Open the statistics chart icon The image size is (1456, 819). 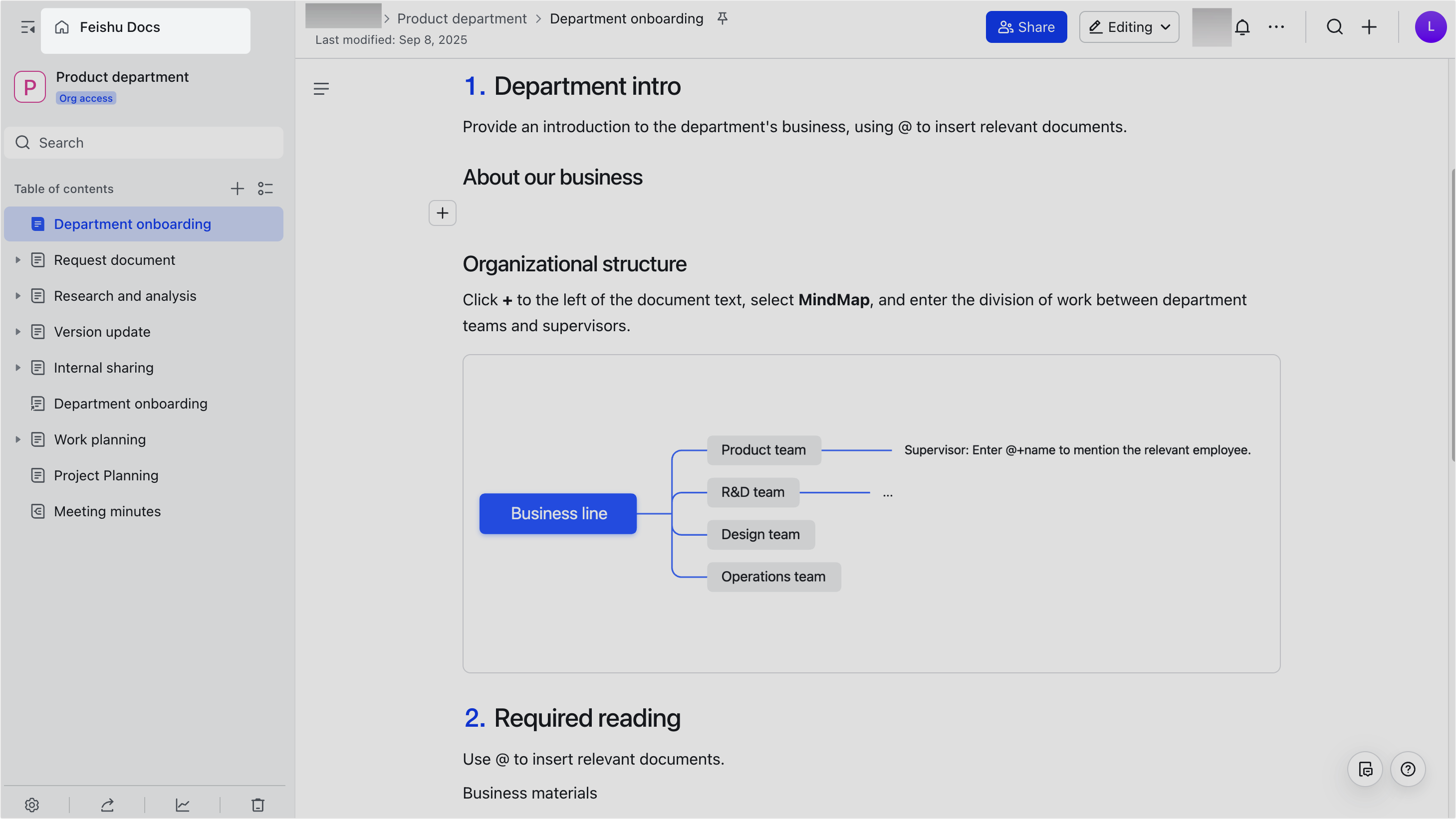183,805
